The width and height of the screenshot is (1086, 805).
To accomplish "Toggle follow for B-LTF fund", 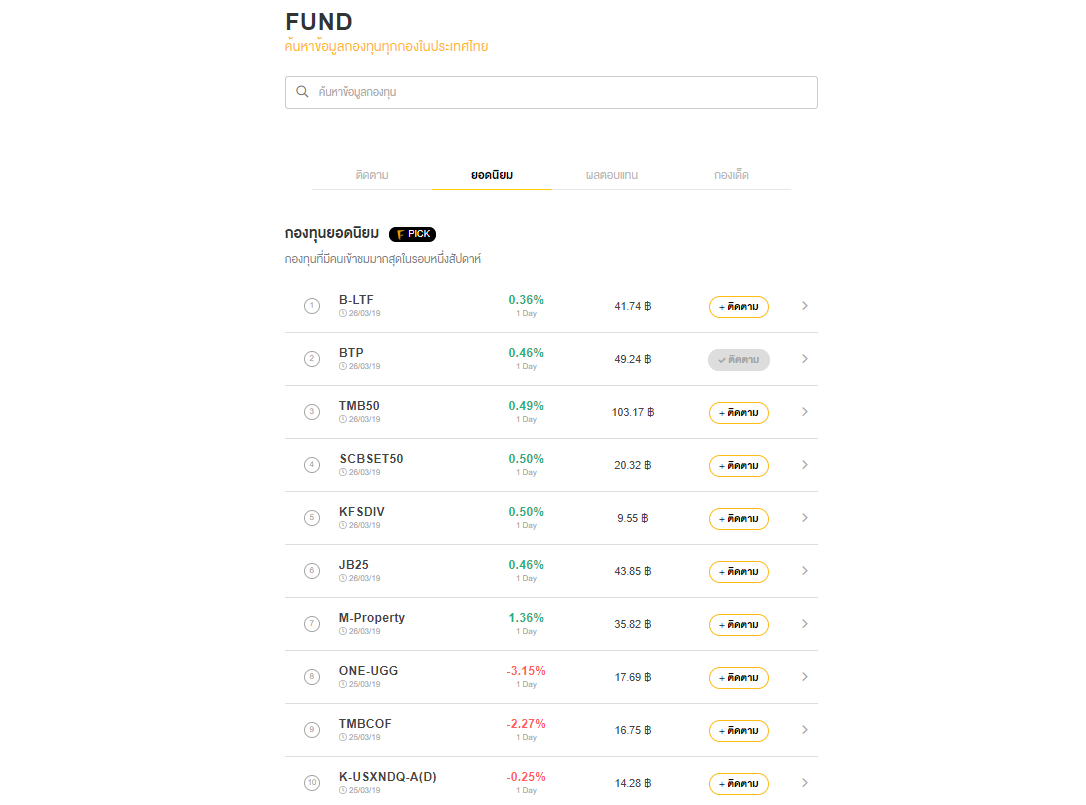I will (738, 307).
